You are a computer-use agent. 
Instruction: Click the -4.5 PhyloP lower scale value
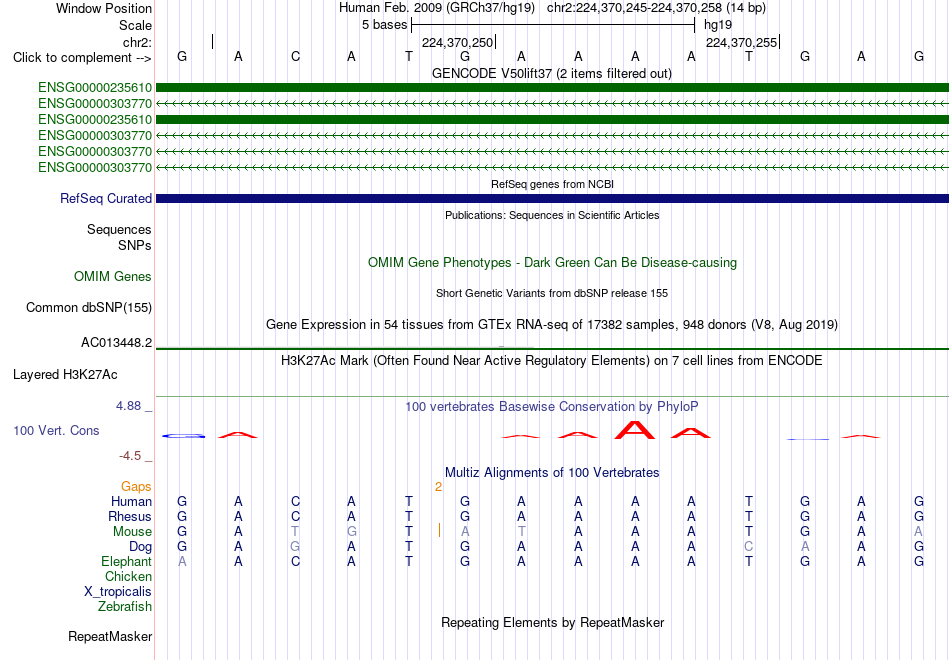click(x=130, y=456)
